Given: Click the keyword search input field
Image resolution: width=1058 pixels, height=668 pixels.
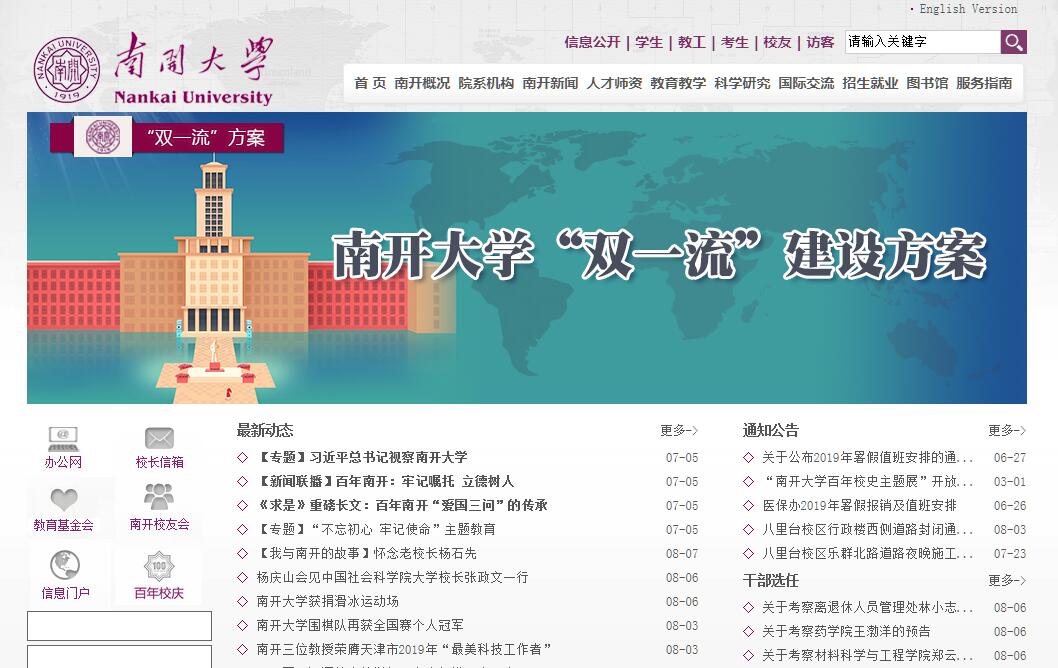Looking at the screenshot, I should tap(921, 42).
